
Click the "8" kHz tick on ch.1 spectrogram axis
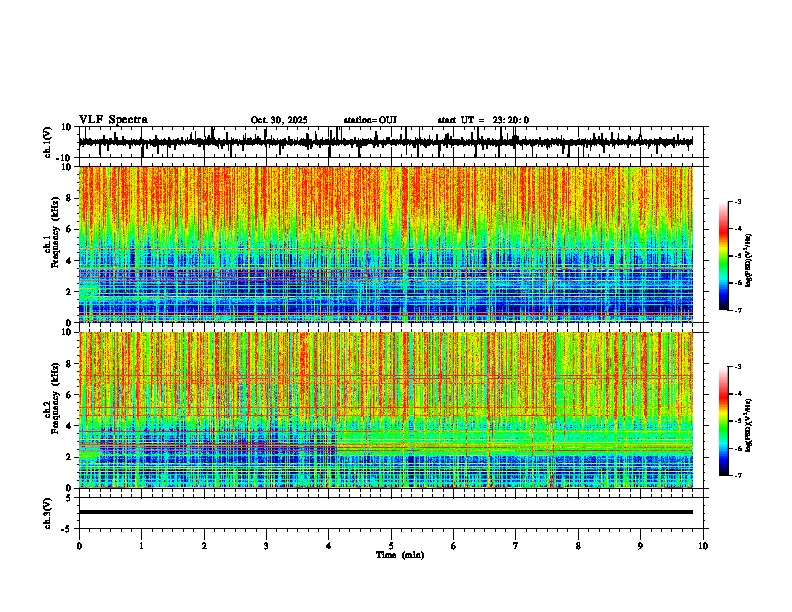[70, 198]
